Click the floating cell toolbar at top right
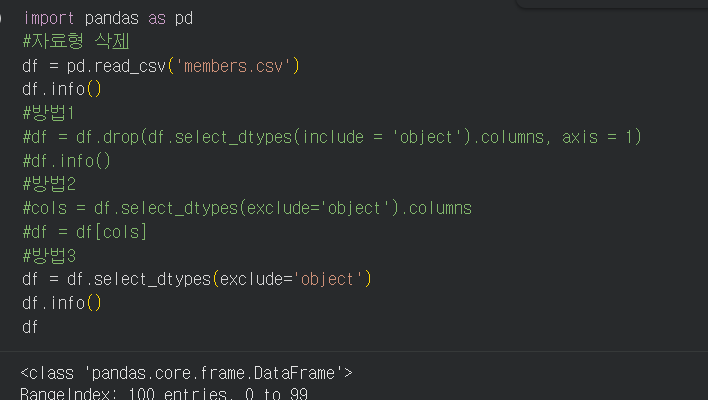The height and width of the screenshot is (400, 708). tap(612, 5)
